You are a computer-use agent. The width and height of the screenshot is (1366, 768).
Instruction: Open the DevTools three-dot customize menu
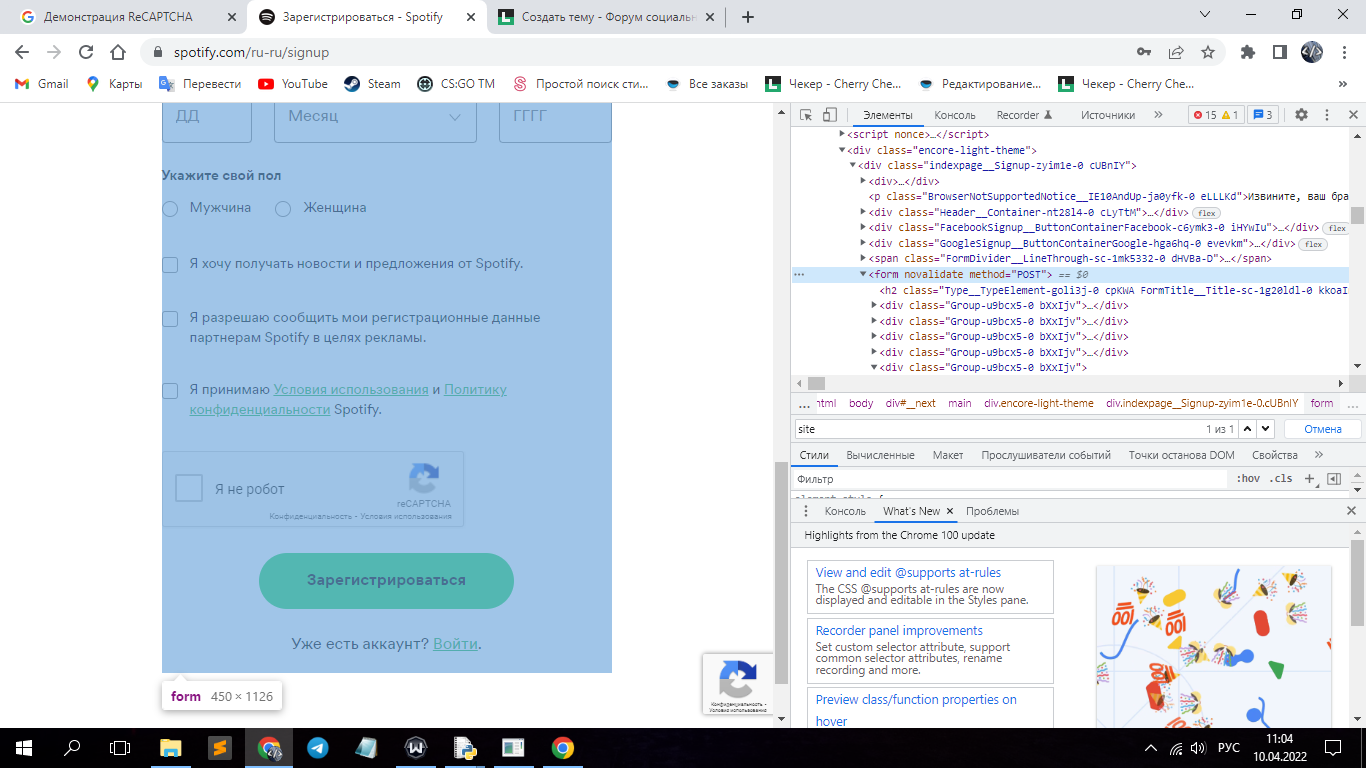pyautogui.click(x=1327, y=115)
